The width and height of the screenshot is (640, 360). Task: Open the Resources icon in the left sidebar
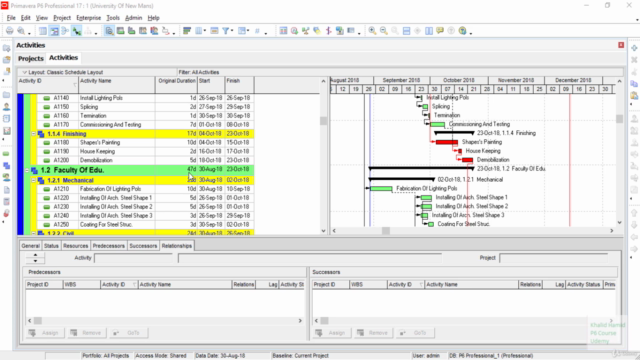7,107
